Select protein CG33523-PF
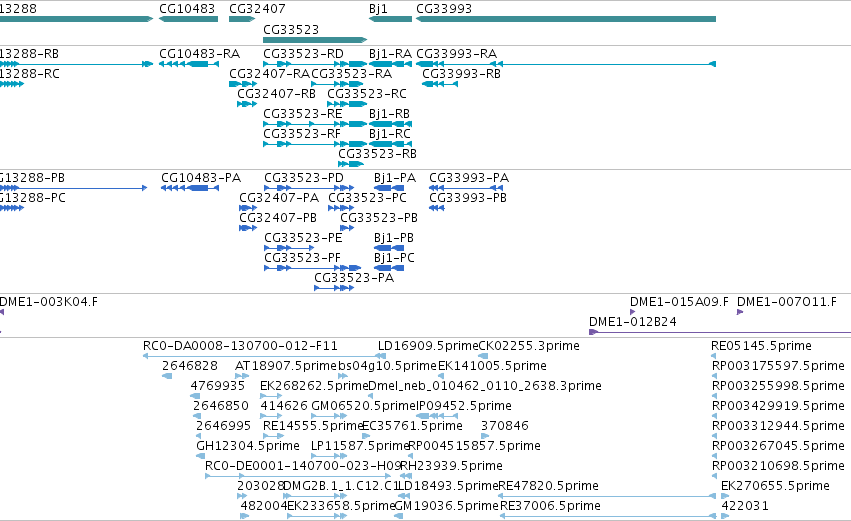 point(313,269)
